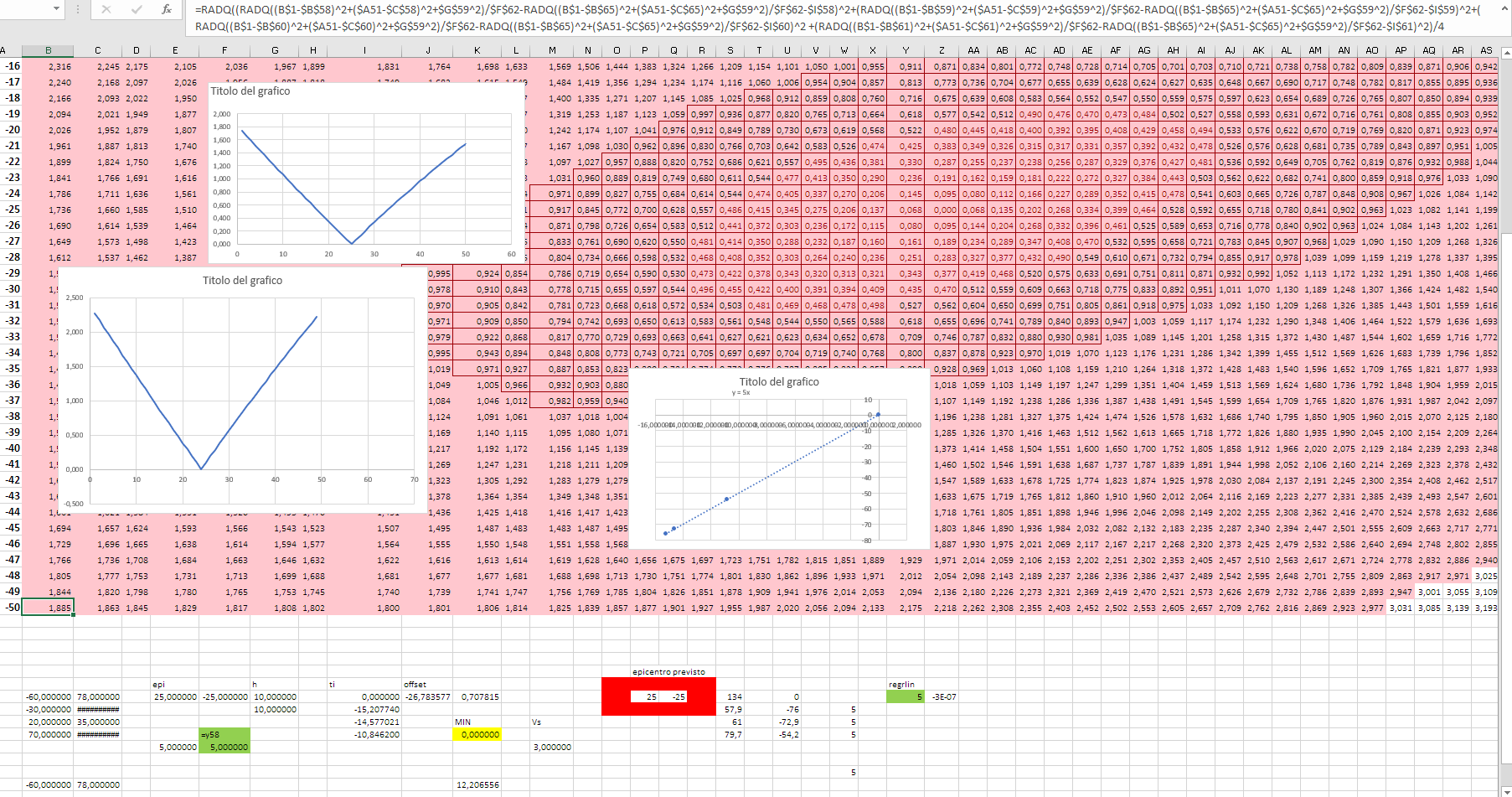The height and width of the screenshot is (797, 1512).
Task: Select the cell with 0,707815
Action: click(x=477, y=696)
